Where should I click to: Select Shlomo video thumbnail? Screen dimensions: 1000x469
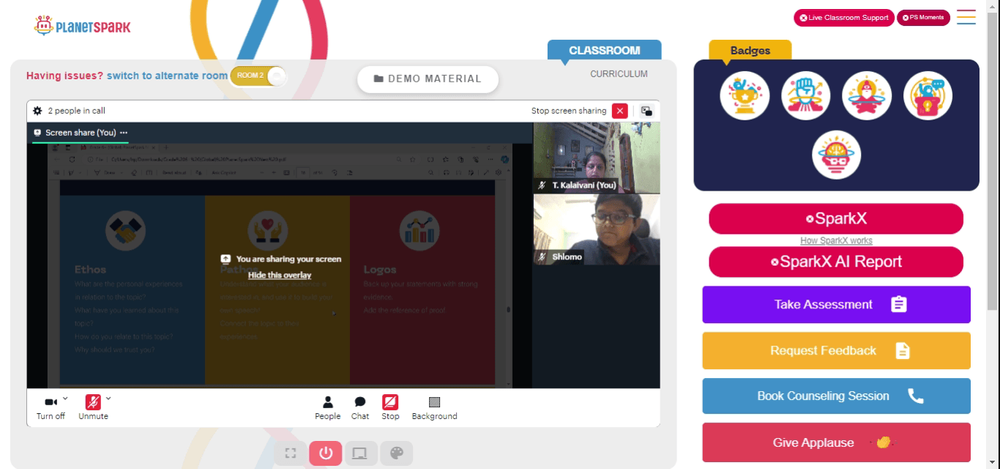point(596,229)
